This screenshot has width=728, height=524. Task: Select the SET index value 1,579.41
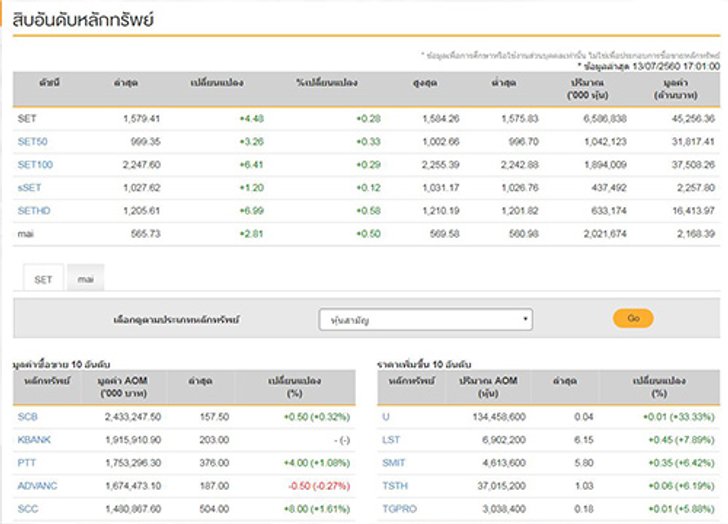click(x=142, y=119)
